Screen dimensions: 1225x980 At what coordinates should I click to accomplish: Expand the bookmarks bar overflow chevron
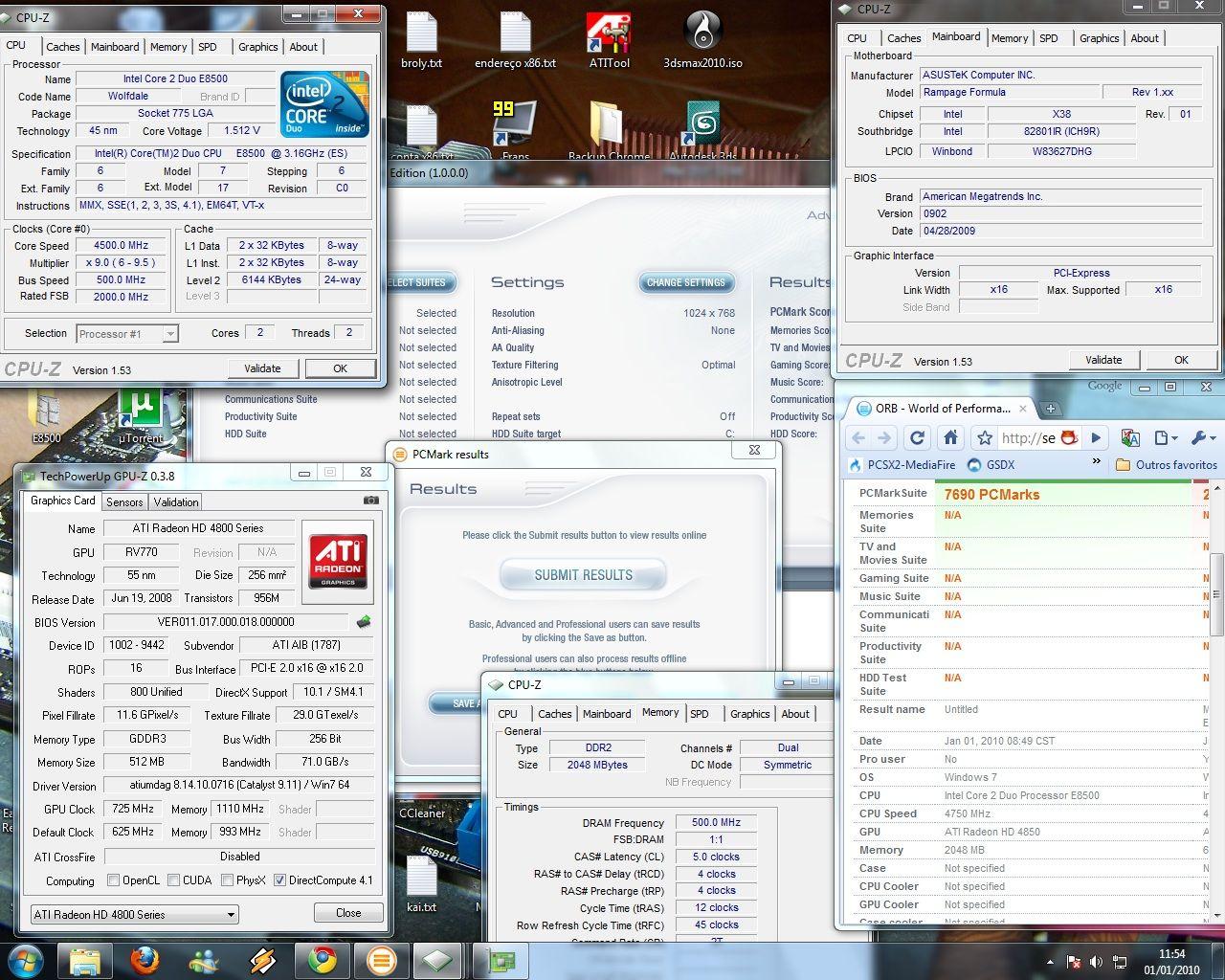(x=1096, y=461)
